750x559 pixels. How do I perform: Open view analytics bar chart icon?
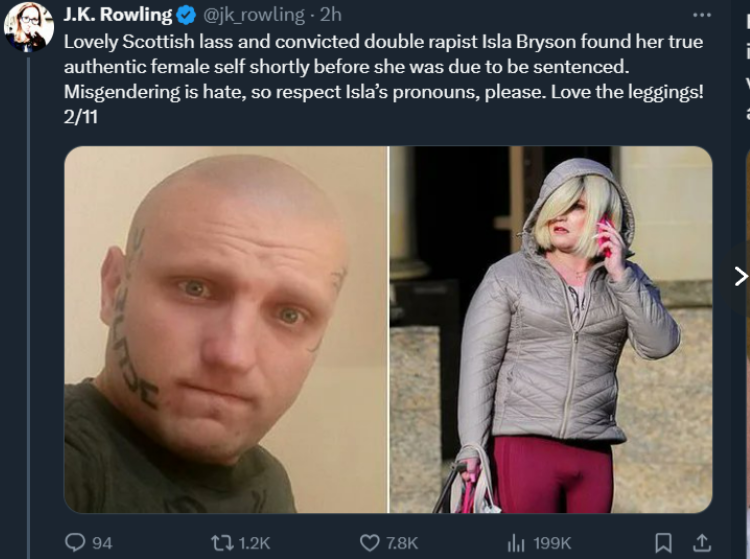[x=516, y=543]
